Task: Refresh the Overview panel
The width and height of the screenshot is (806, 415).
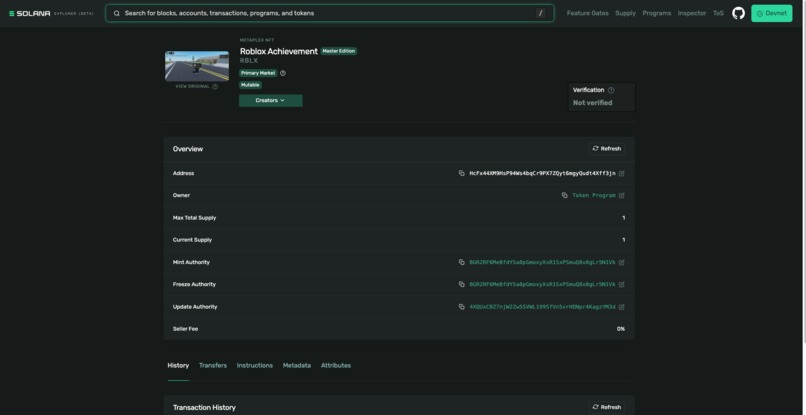Action: tap(607, 149)
